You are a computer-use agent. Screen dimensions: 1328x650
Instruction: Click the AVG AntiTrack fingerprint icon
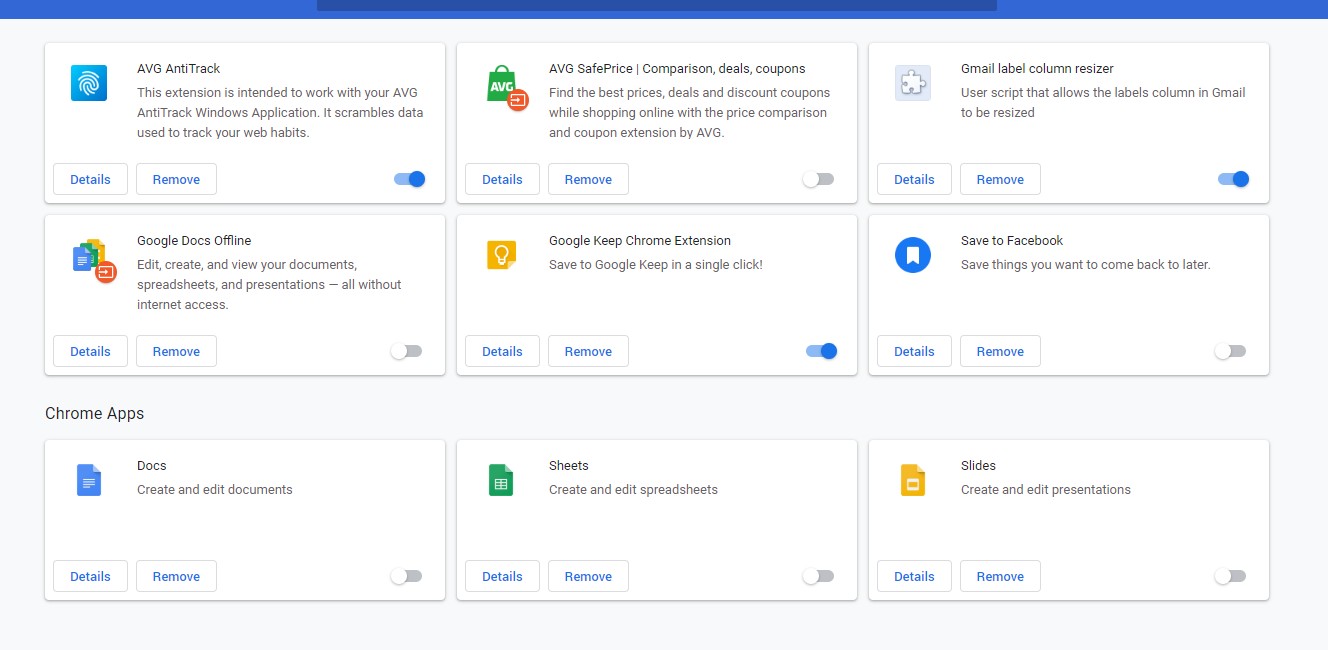[89, 83]
